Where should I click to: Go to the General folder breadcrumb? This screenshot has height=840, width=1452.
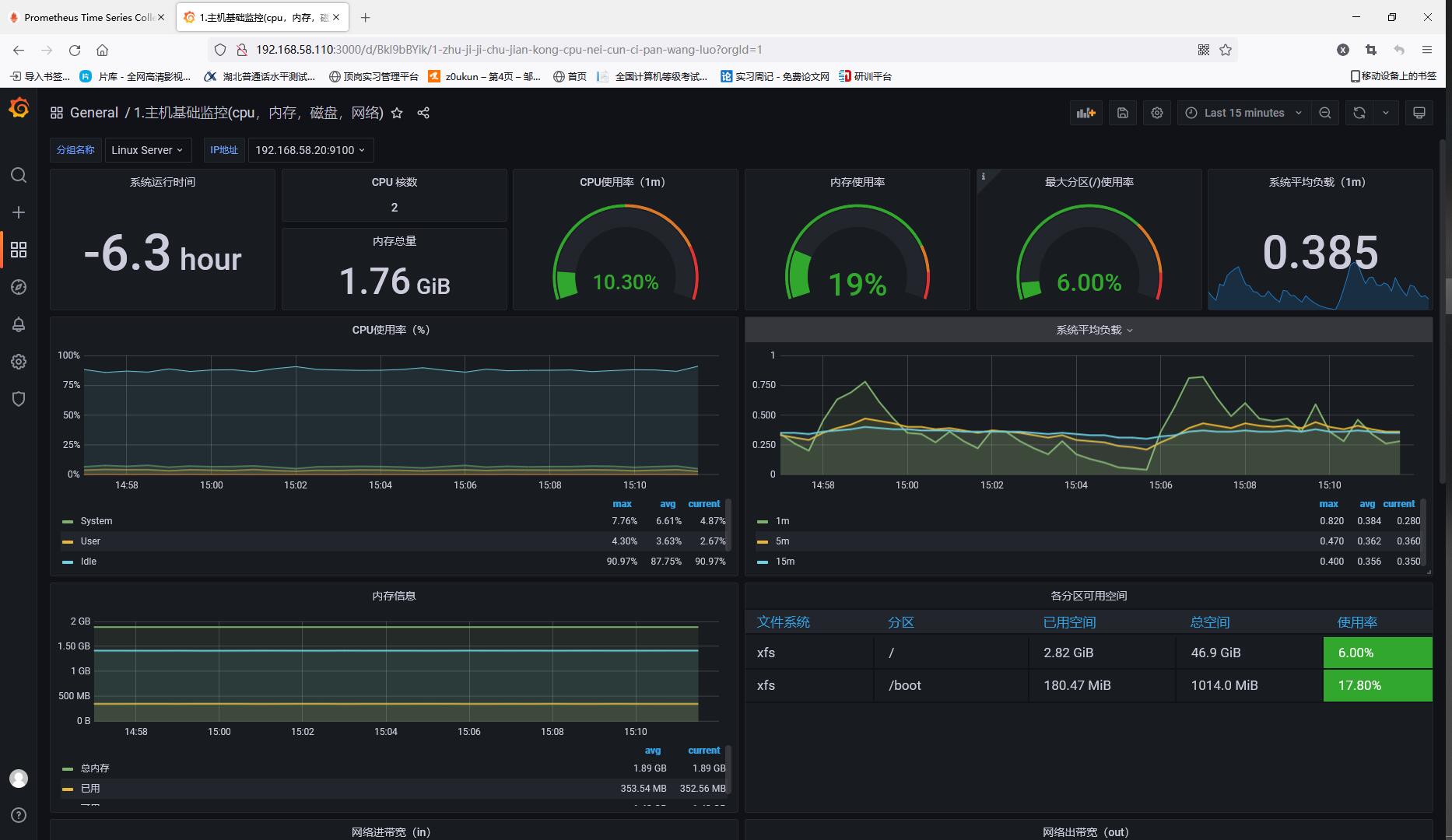point(94,113)
